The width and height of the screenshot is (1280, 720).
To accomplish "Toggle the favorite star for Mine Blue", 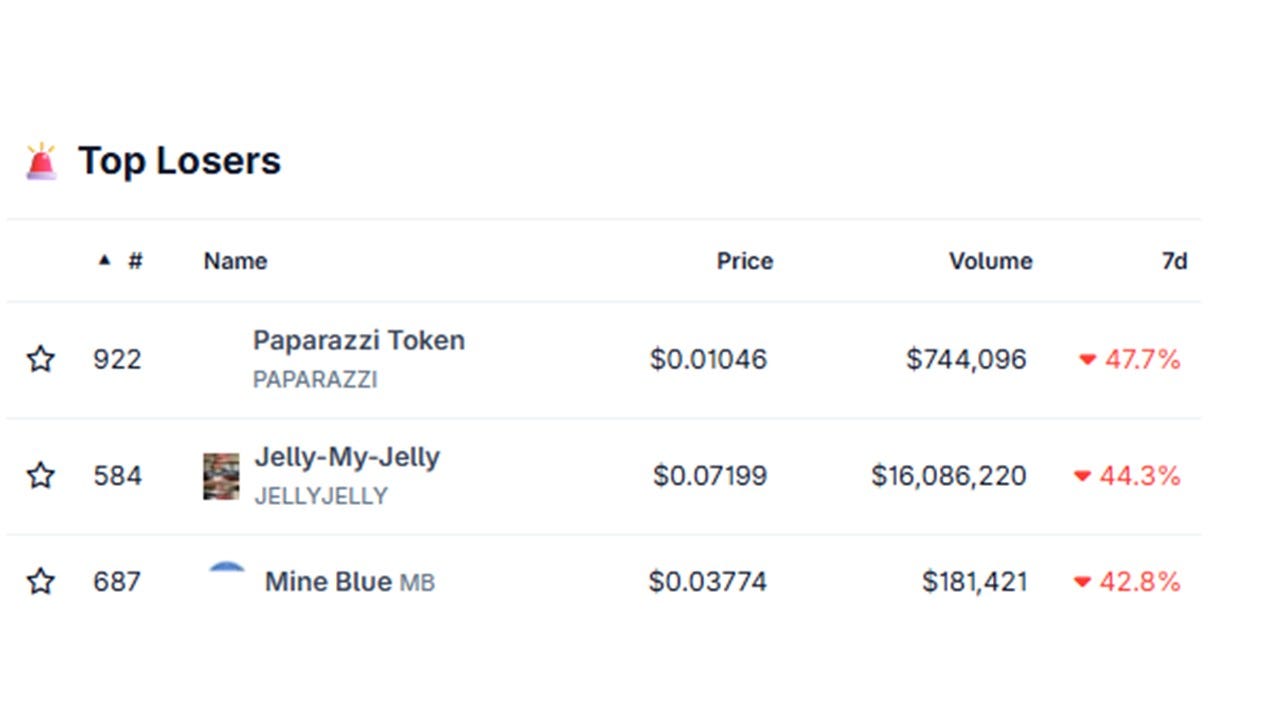I will (x=40, y=581).
